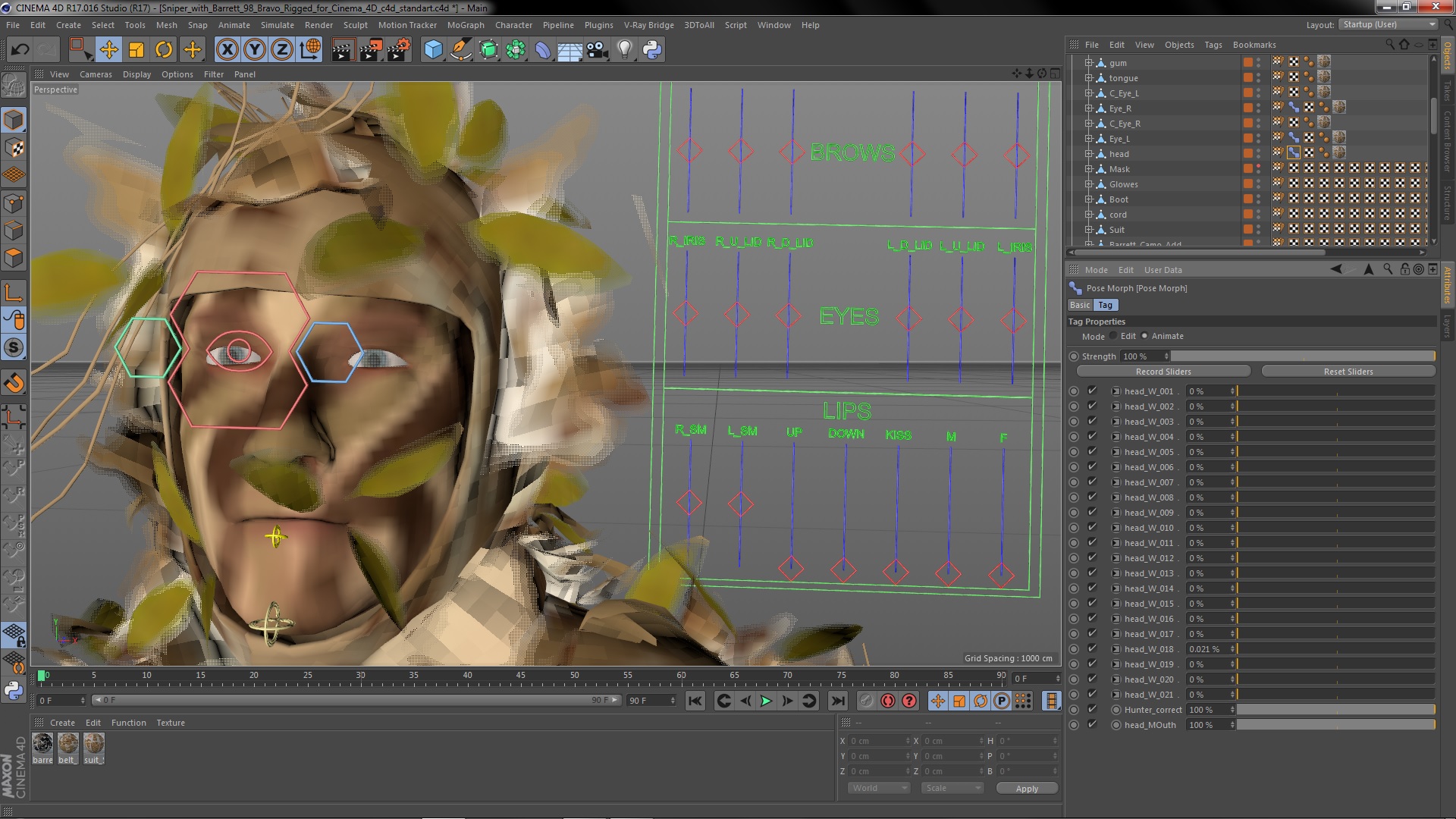This screenshot has width=1456, height=819.
Task: Toggle the head_W_001 checkmark
Action: coord(1092,391)
